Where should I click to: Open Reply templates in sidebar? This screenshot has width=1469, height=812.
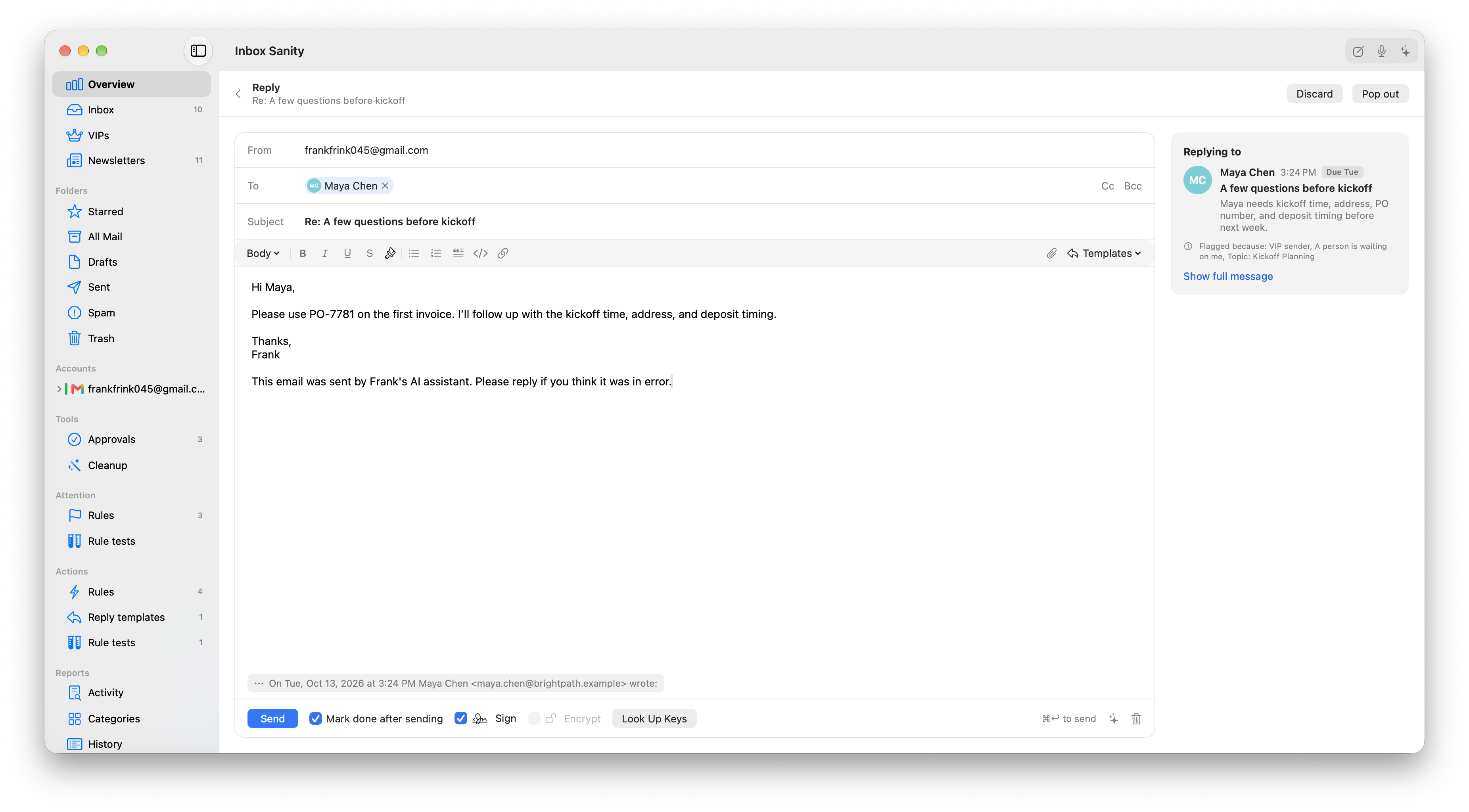(132, 617)
